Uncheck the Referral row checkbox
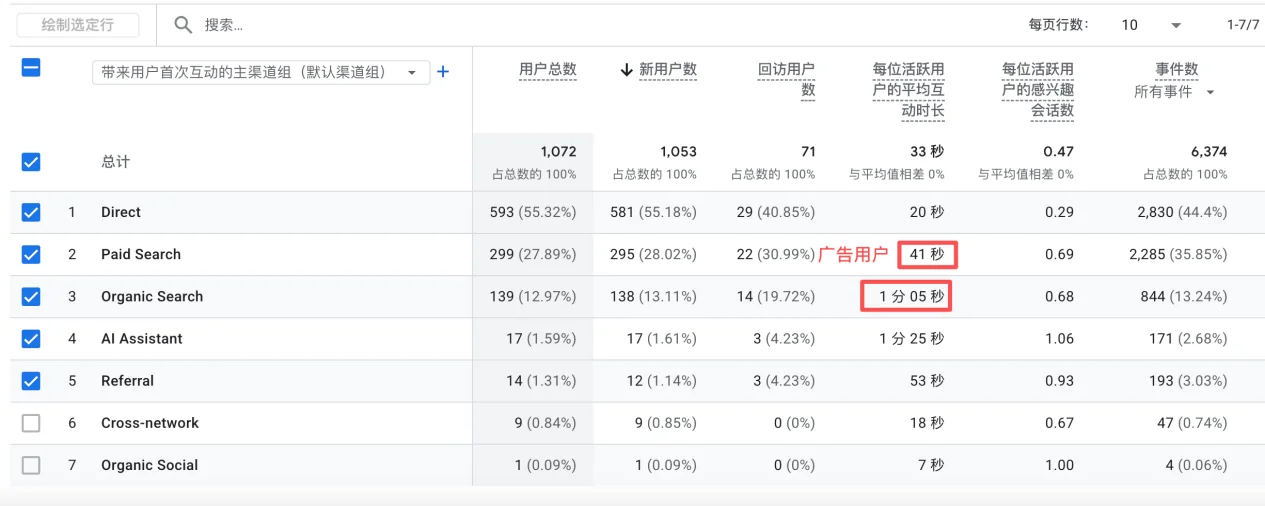The width and height of the screenshot is (1265, 506). (31, 380)
